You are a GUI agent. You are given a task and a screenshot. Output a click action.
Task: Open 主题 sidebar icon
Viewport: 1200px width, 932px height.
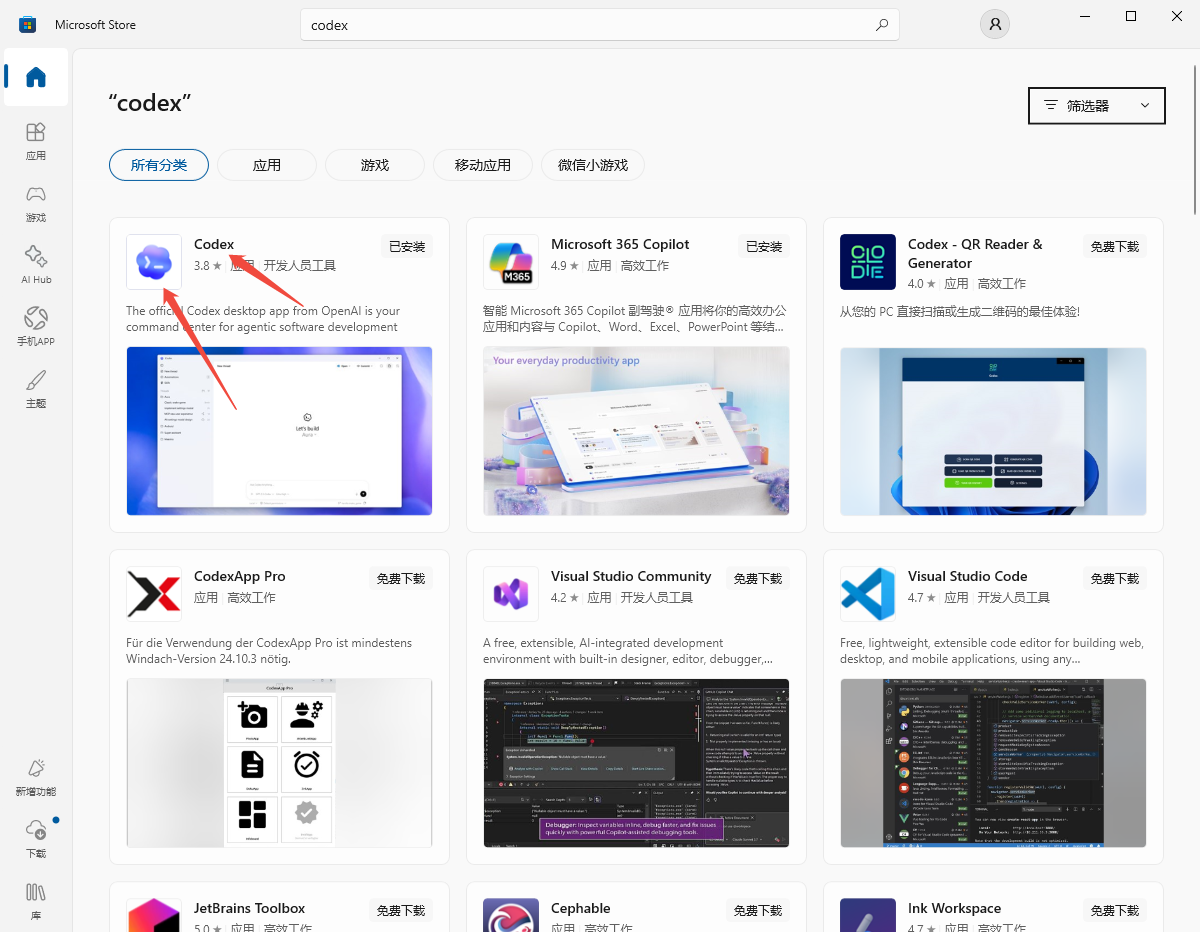tap(36, 389)
